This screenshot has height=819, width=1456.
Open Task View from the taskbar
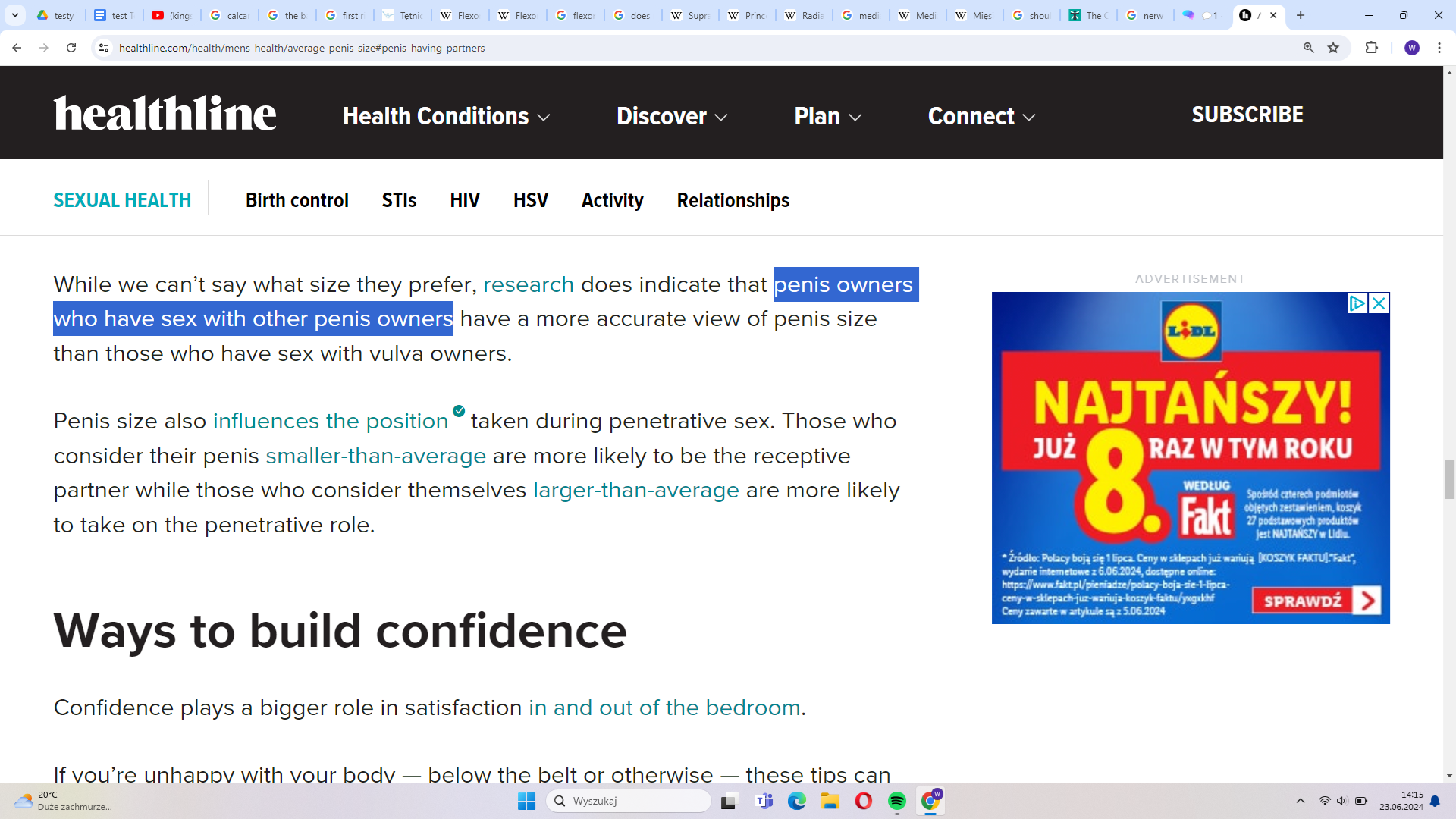click(x=729, y=801)
